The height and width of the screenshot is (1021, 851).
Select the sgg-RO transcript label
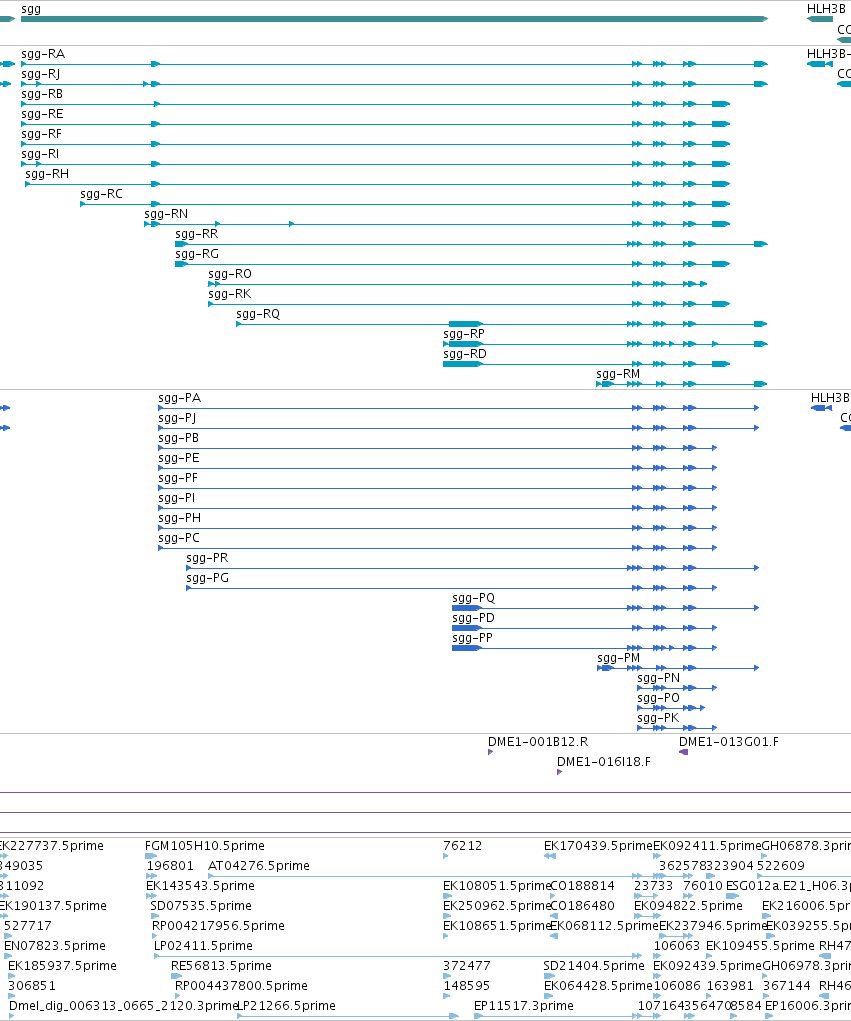(x=230, y=274)
